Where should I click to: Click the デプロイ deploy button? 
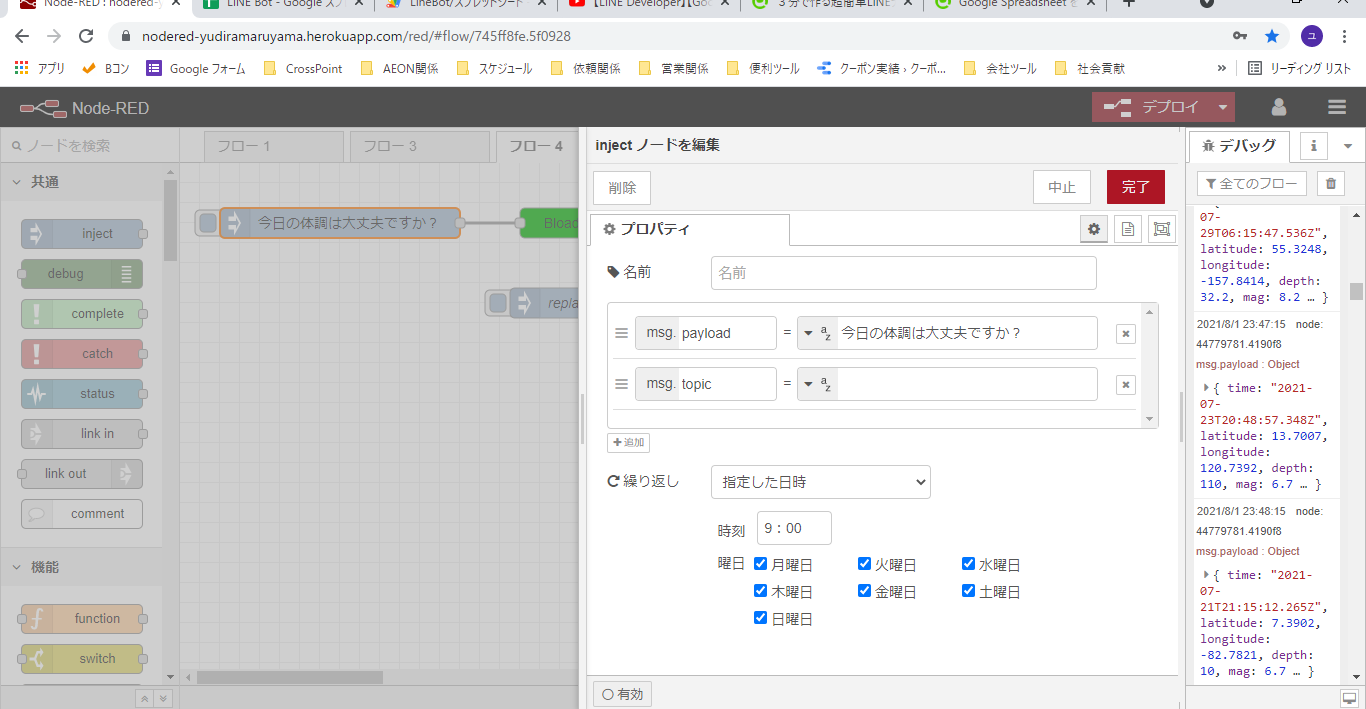click(1152, 107)
